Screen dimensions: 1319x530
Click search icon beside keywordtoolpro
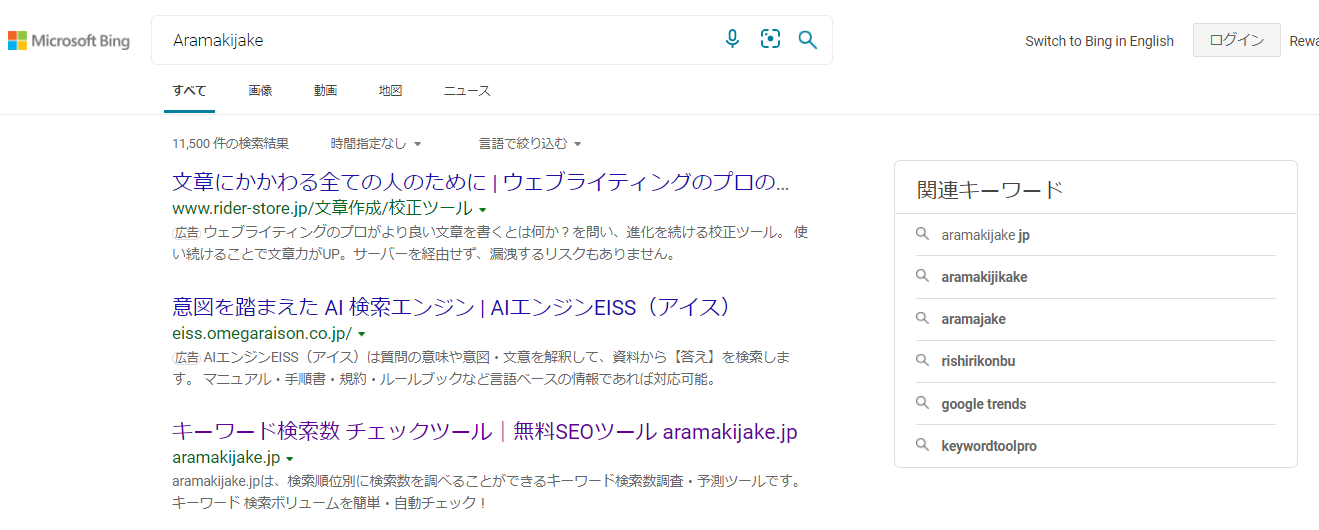[923, 445]
